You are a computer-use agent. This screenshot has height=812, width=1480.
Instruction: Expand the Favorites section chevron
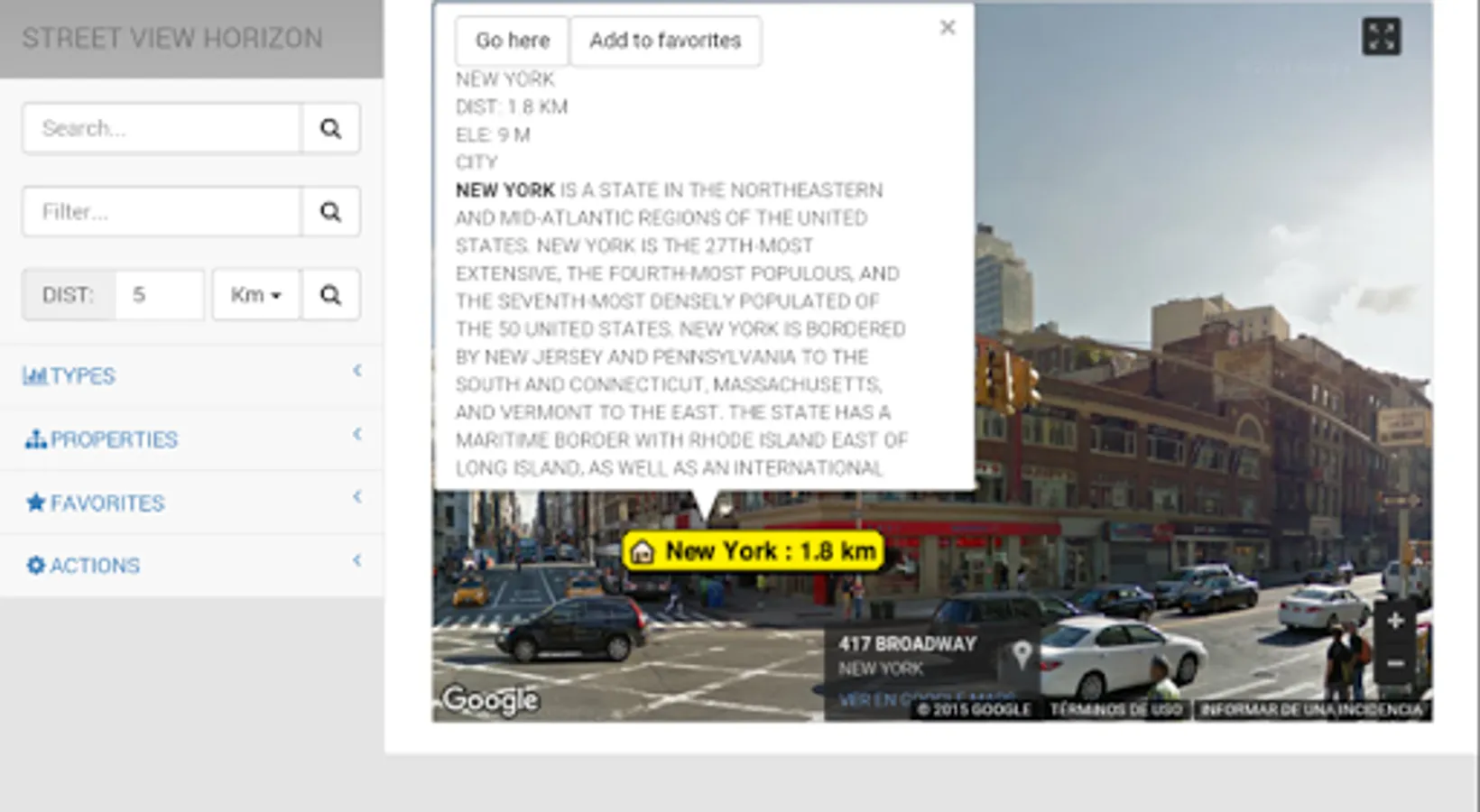pos(357,497)
